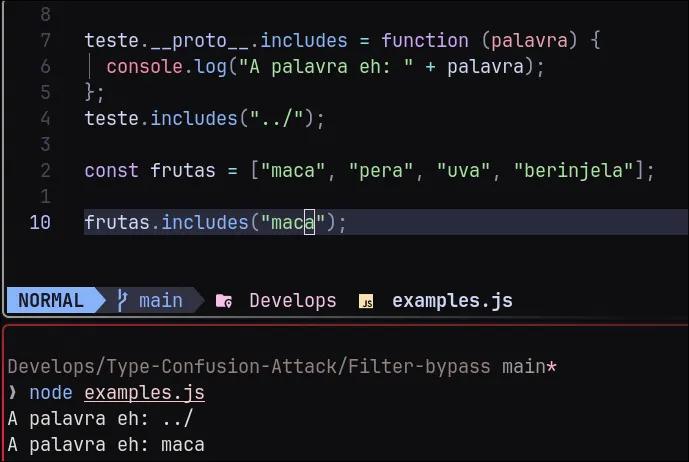Screen dimensions: 689x462
Task: Click the folder icon before Develops
Action: click(x=224, y=301)
